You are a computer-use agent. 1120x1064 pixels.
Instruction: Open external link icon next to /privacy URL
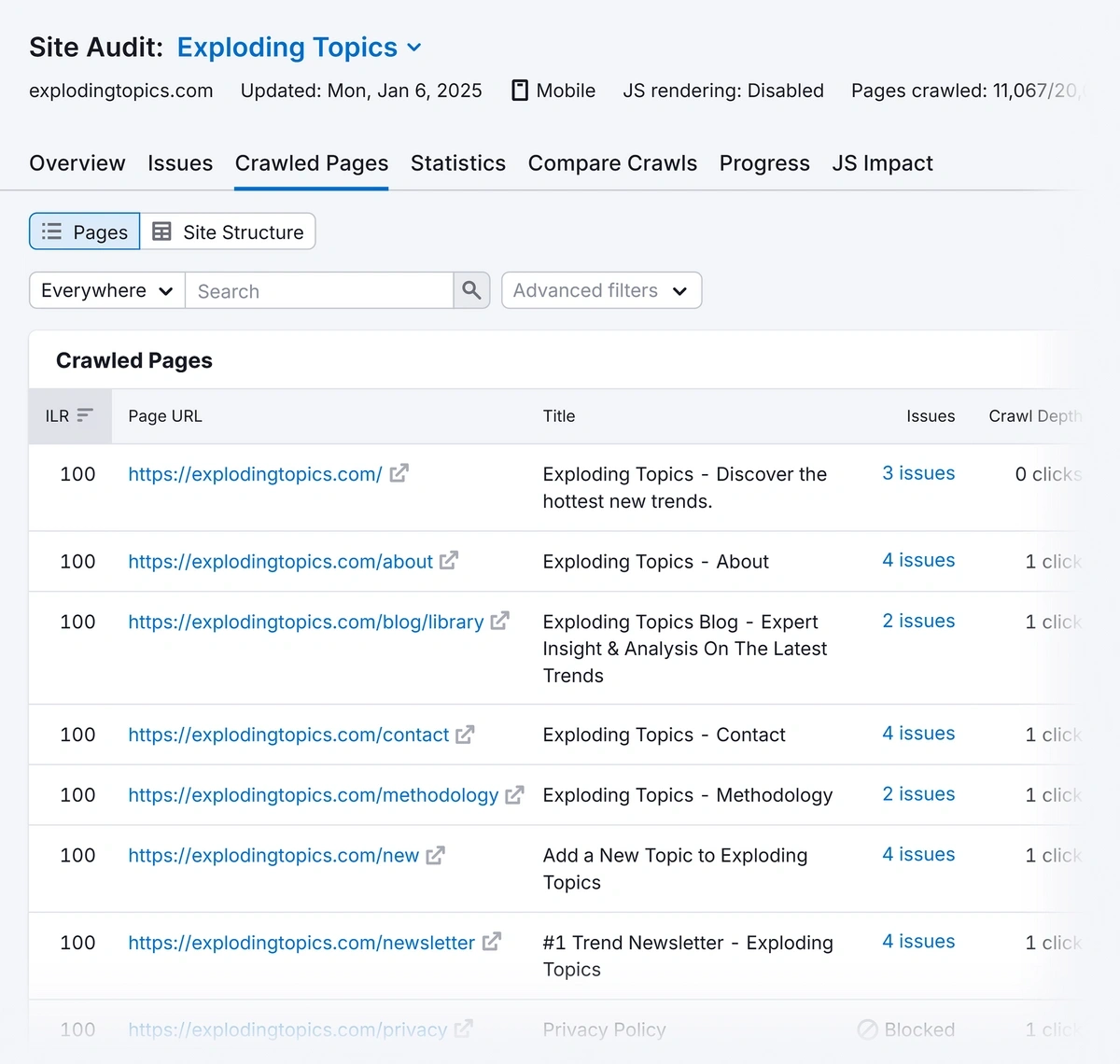463,1029
